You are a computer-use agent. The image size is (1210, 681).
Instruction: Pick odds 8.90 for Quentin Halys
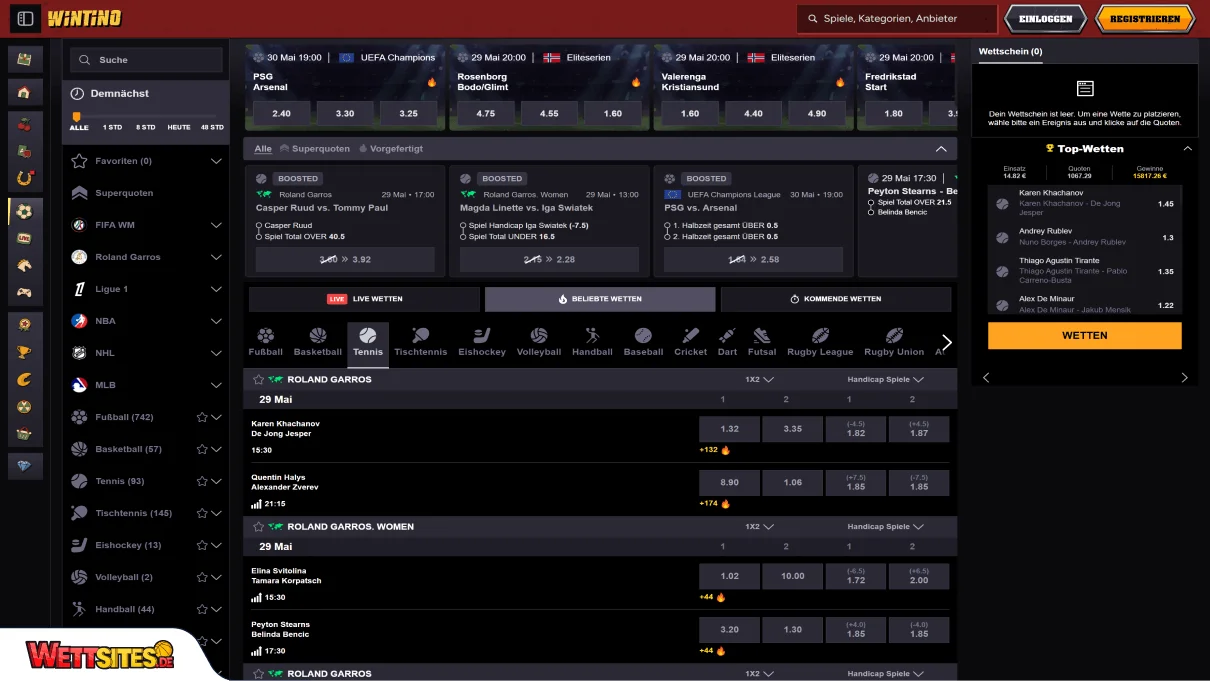click(730, 483)
